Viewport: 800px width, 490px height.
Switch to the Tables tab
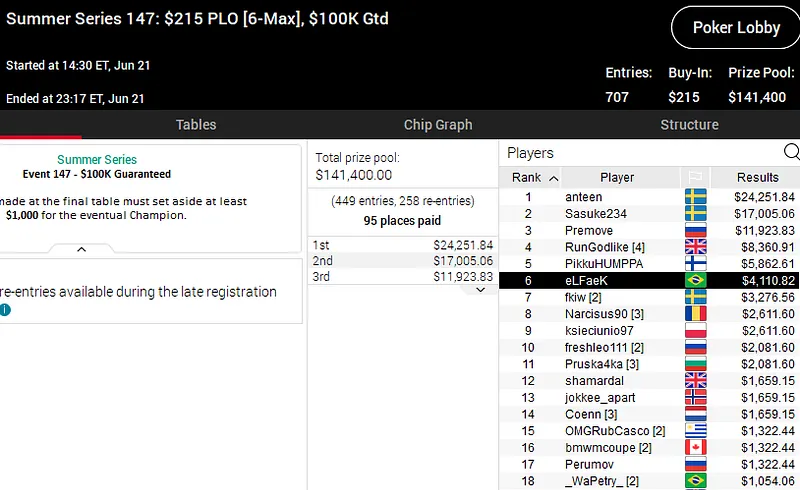[x=196, y=125]
